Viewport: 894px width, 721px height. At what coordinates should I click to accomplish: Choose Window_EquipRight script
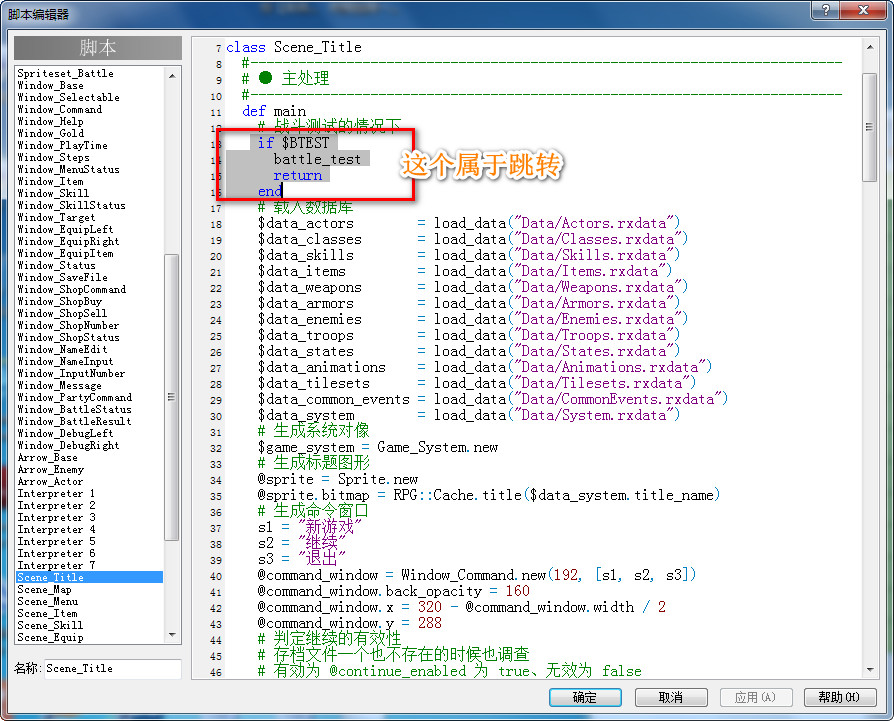tap(68, 241)
